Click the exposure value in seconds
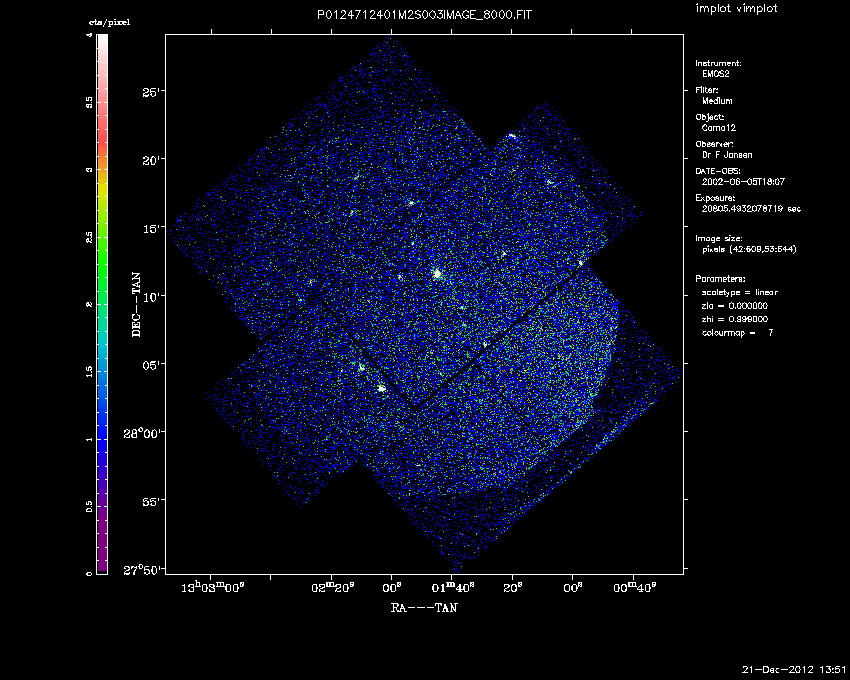850x680 pixels. pyautogui.click(x=751, y=209)
